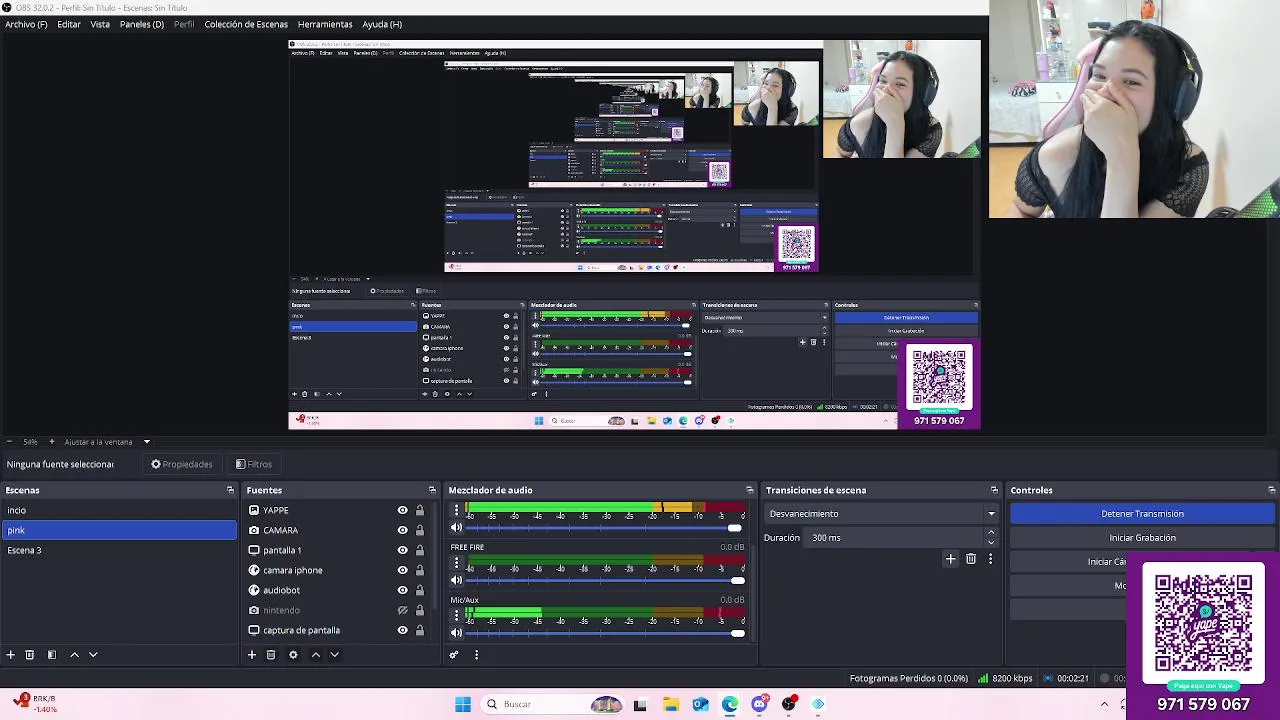Move source down in Fuentes toolbar
The width and height of the screenshot is (1280, 720).
335,655
